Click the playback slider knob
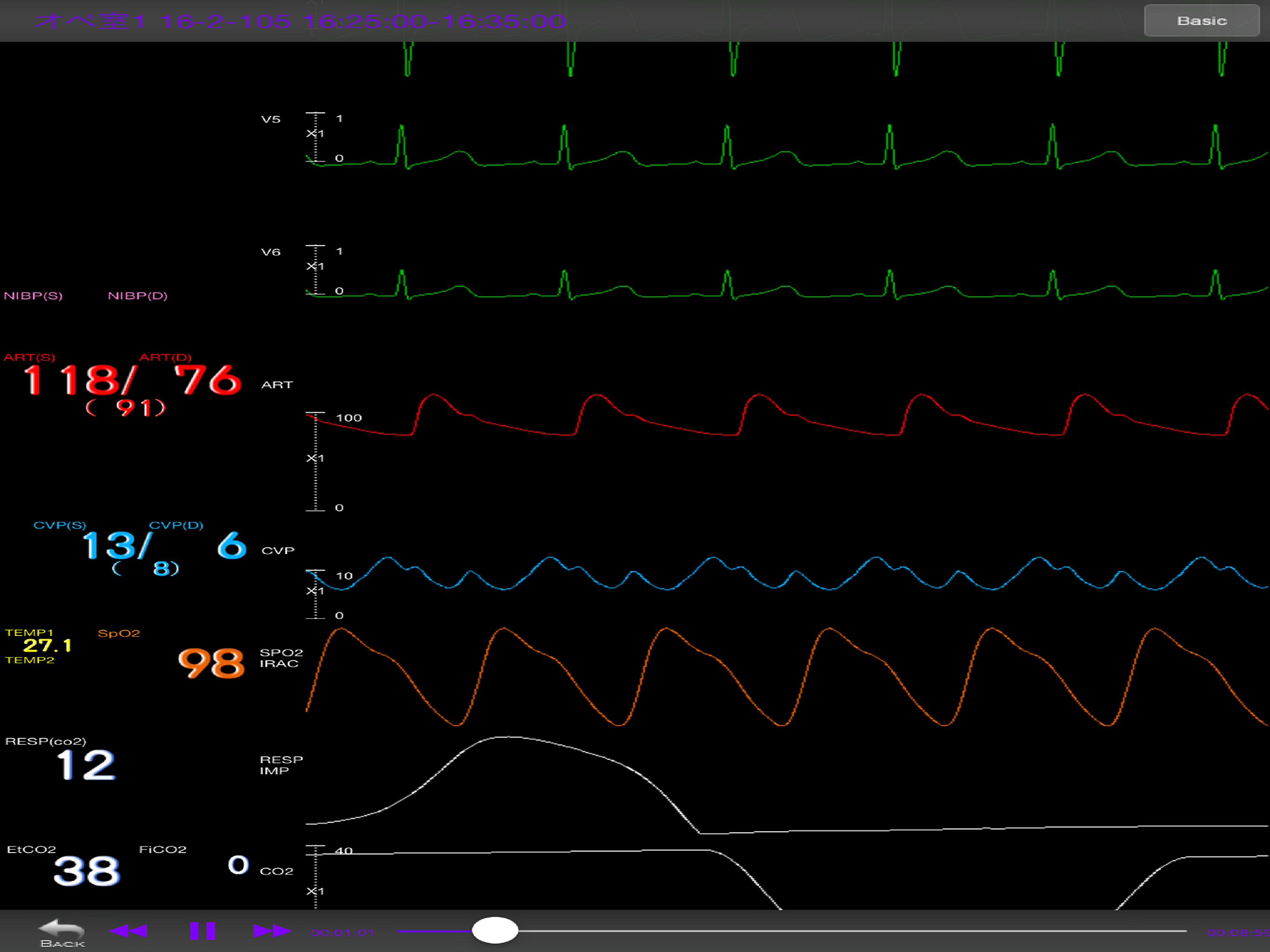This screenshot has height=952, width=1270. 494,930
